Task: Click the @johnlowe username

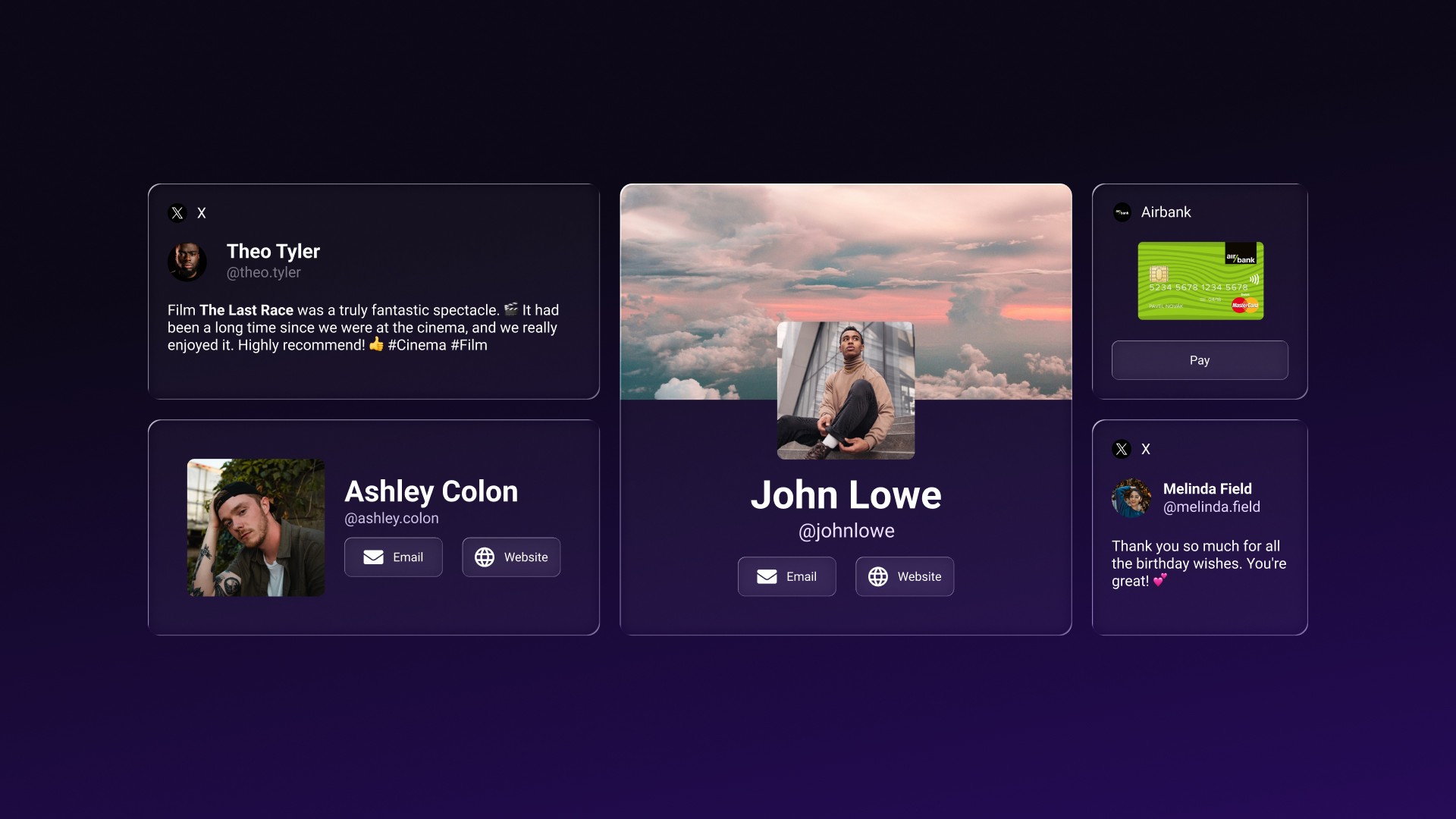Action: coord(846,531)
